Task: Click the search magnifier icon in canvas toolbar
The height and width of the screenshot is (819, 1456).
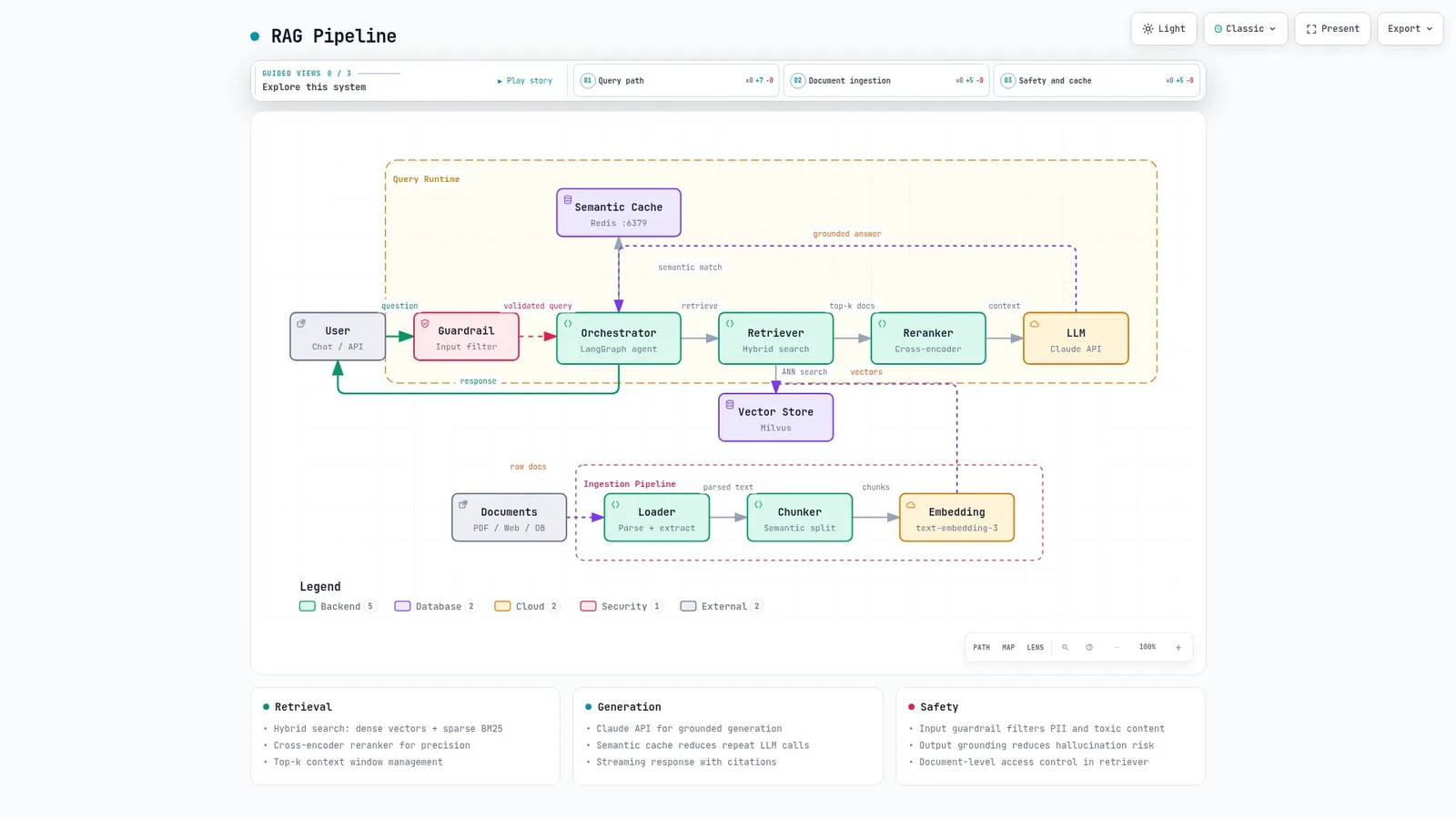Action: click(x=1065, y=647)
